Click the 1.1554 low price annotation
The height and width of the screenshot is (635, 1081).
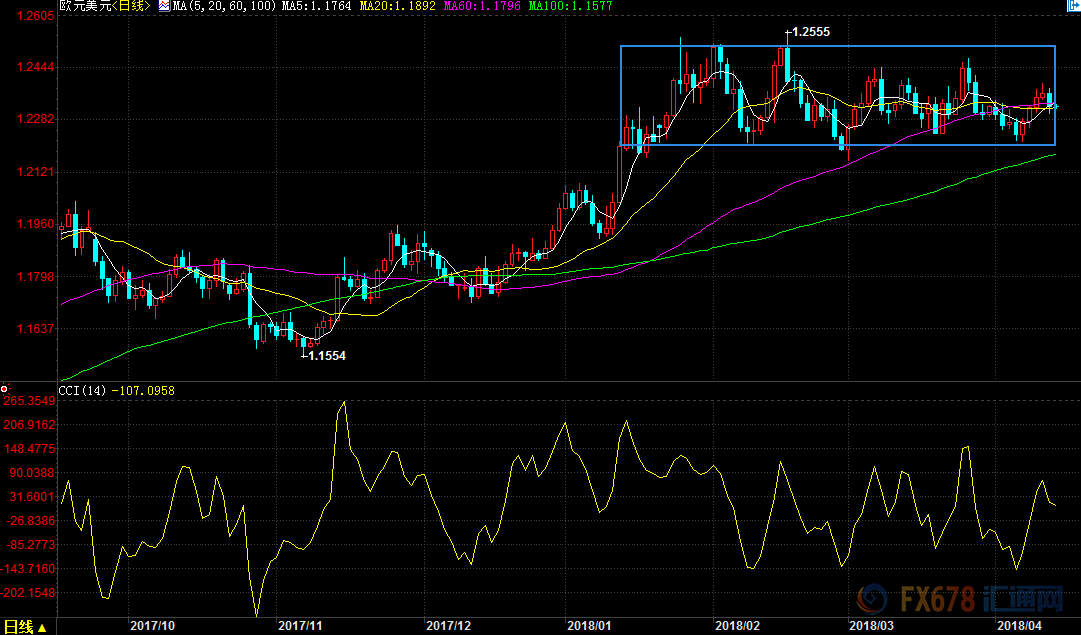326,355
